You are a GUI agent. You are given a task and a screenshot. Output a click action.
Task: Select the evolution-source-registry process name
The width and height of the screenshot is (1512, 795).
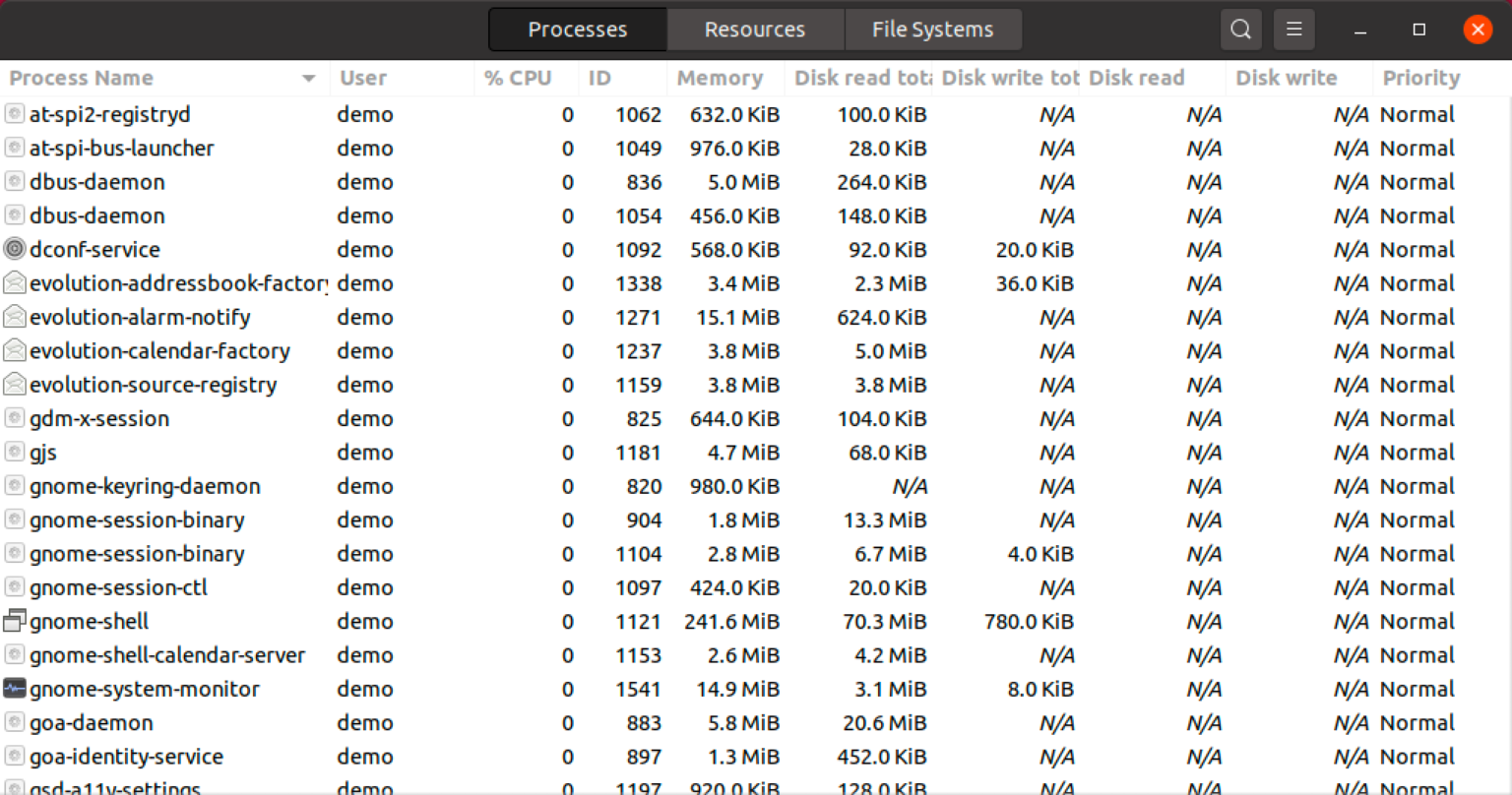coord(154,385)
